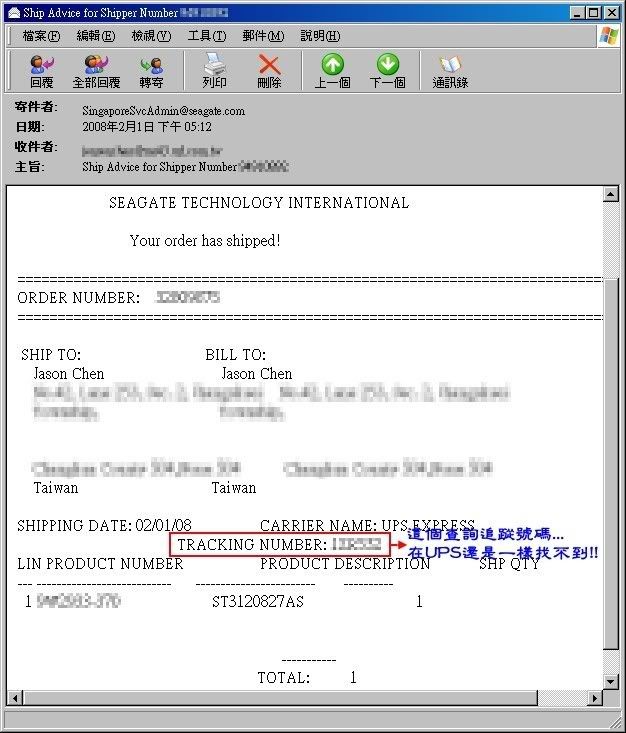The width and height of the screenshot is (626, 733).
Task: Open the 檔案(F) File menu
Action: point(42,36)
